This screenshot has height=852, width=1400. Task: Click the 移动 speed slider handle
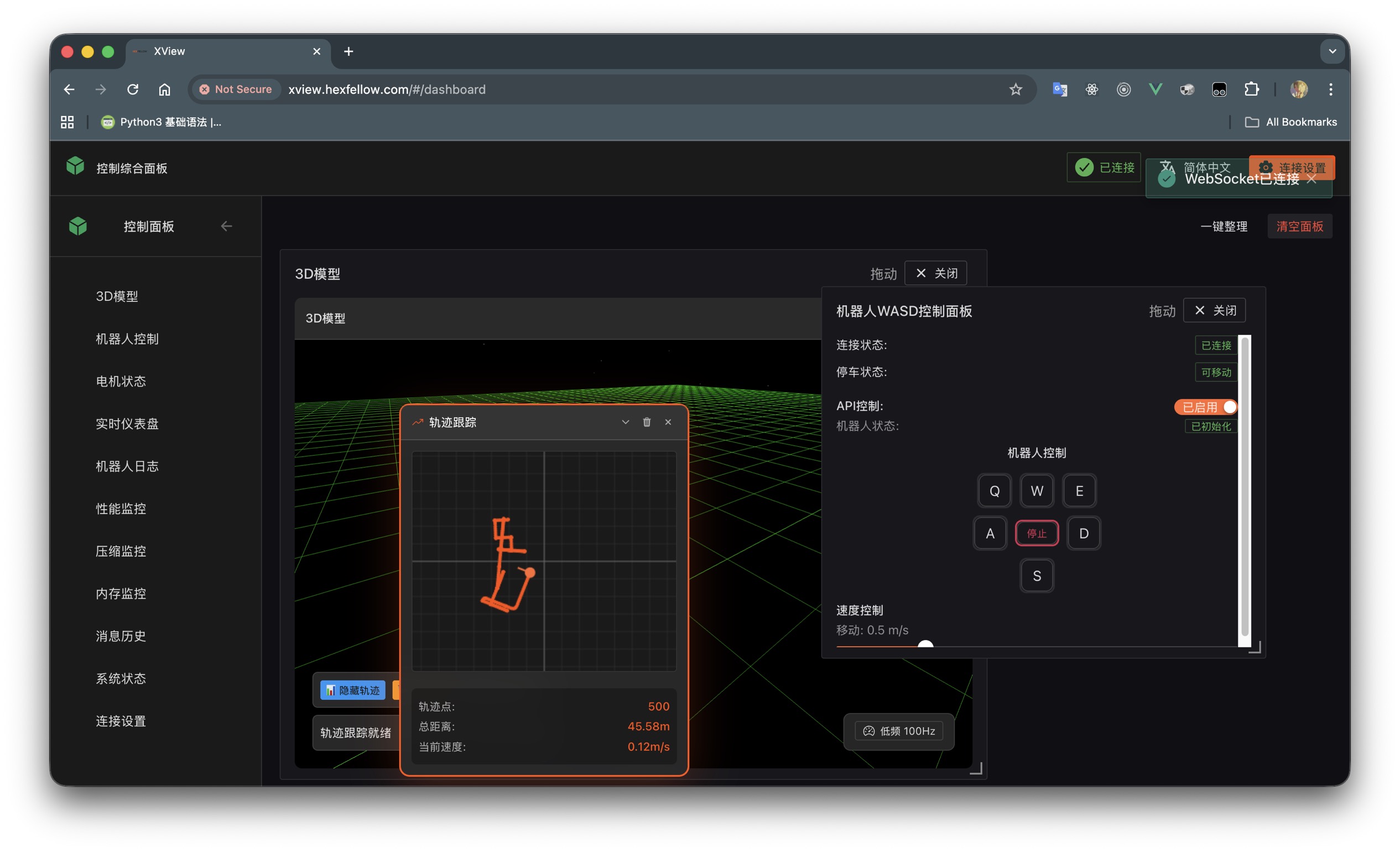point(925,644)
